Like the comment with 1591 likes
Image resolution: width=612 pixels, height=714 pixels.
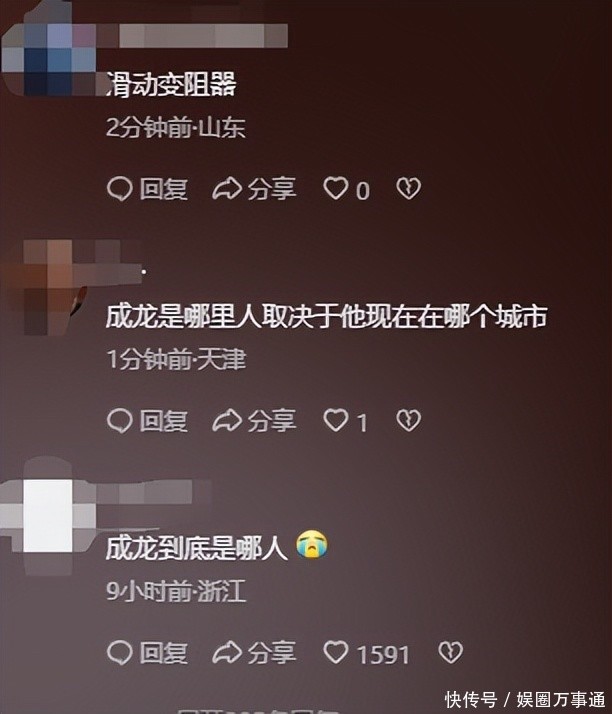(336, 653)
